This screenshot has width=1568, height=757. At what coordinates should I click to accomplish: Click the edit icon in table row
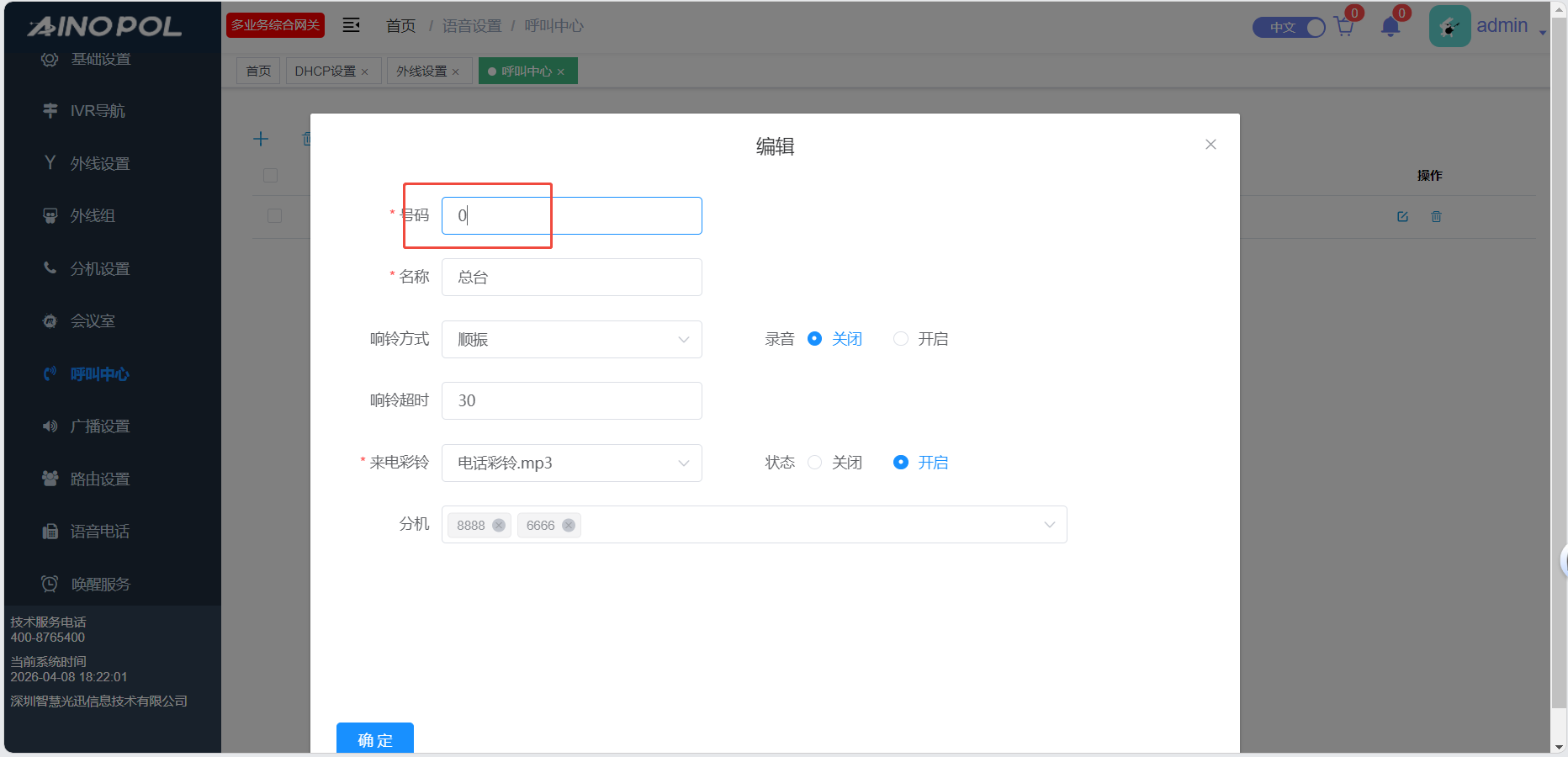point(1402,217)
